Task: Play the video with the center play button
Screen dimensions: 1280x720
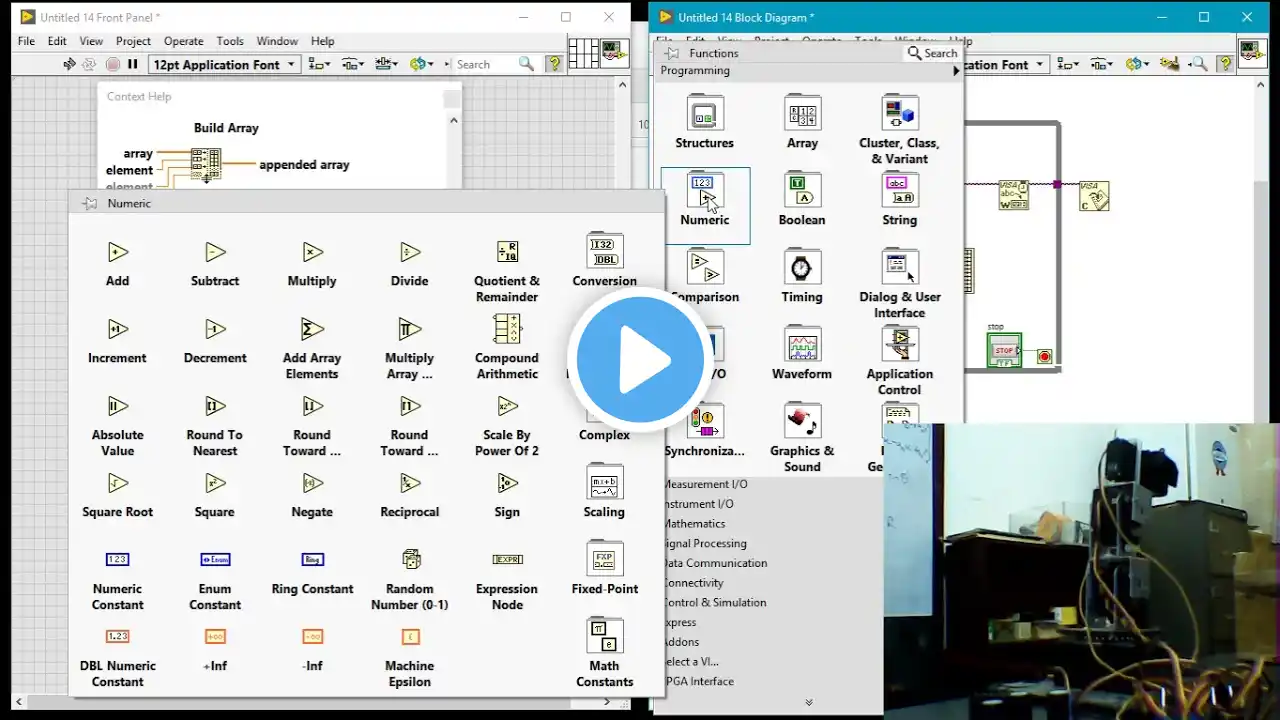Action: [x=640, y=360]
